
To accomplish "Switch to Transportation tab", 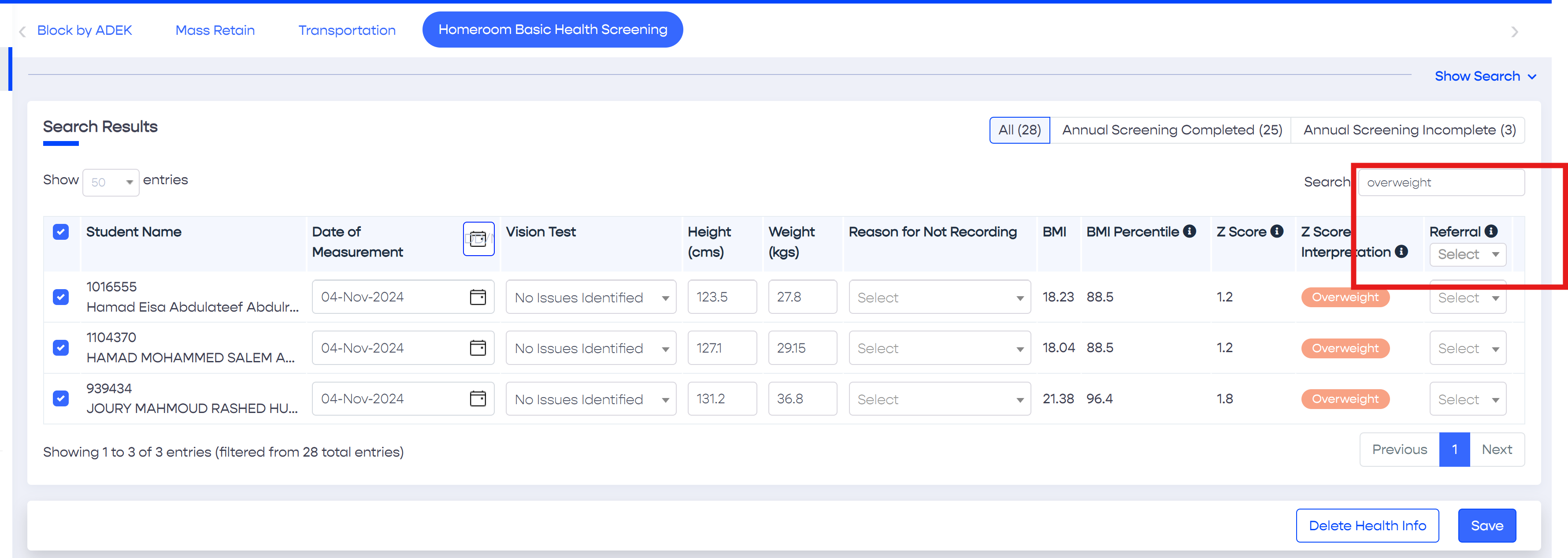I will click(x=346, y=30).
